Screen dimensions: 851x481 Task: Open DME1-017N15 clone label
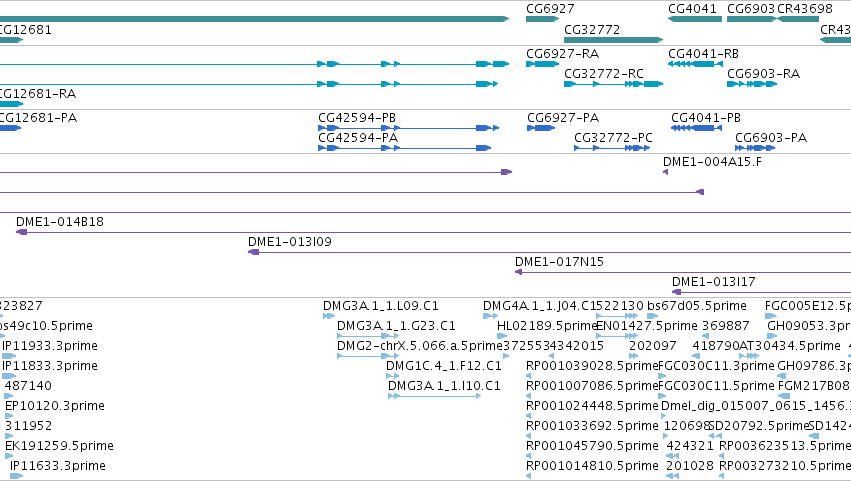[559, 262]
